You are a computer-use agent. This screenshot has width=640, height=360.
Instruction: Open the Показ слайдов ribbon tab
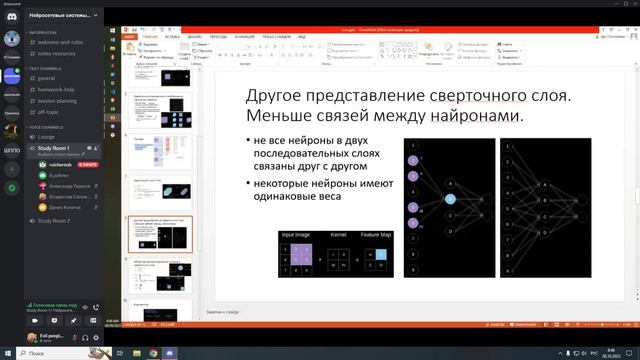click(x=276, y=37)
